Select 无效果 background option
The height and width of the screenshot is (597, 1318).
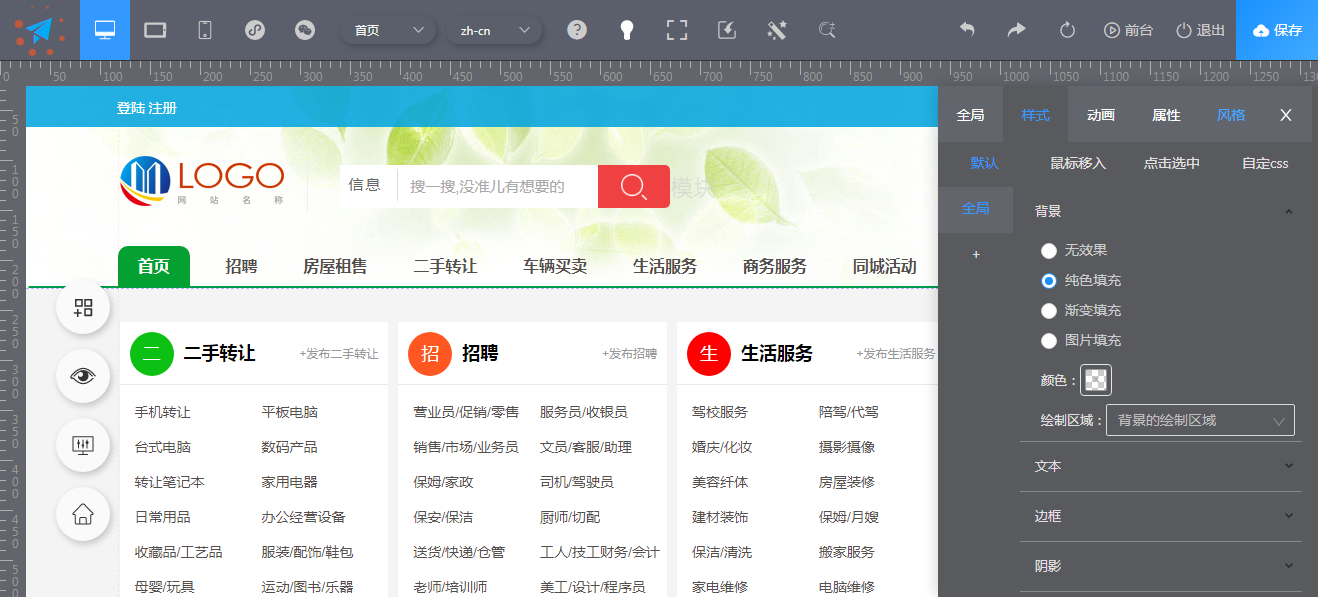point(1050,251)
